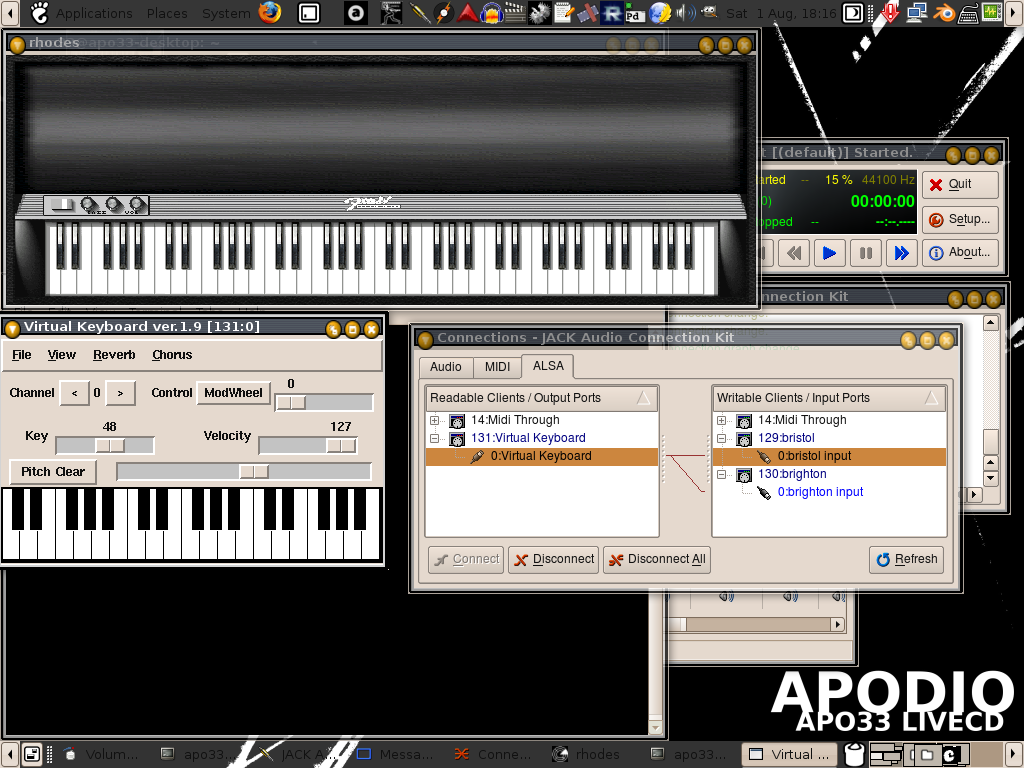Click the network monitor tray icon
1024x768 pixels.
tap(917, 13)
